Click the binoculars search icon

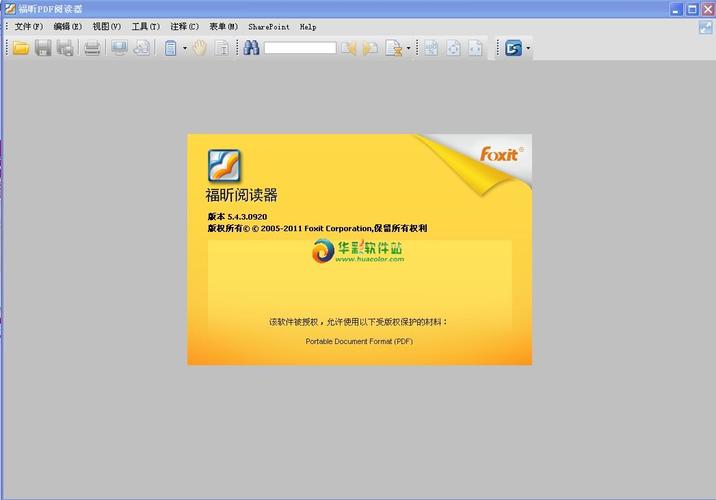(x=251, y=48)
